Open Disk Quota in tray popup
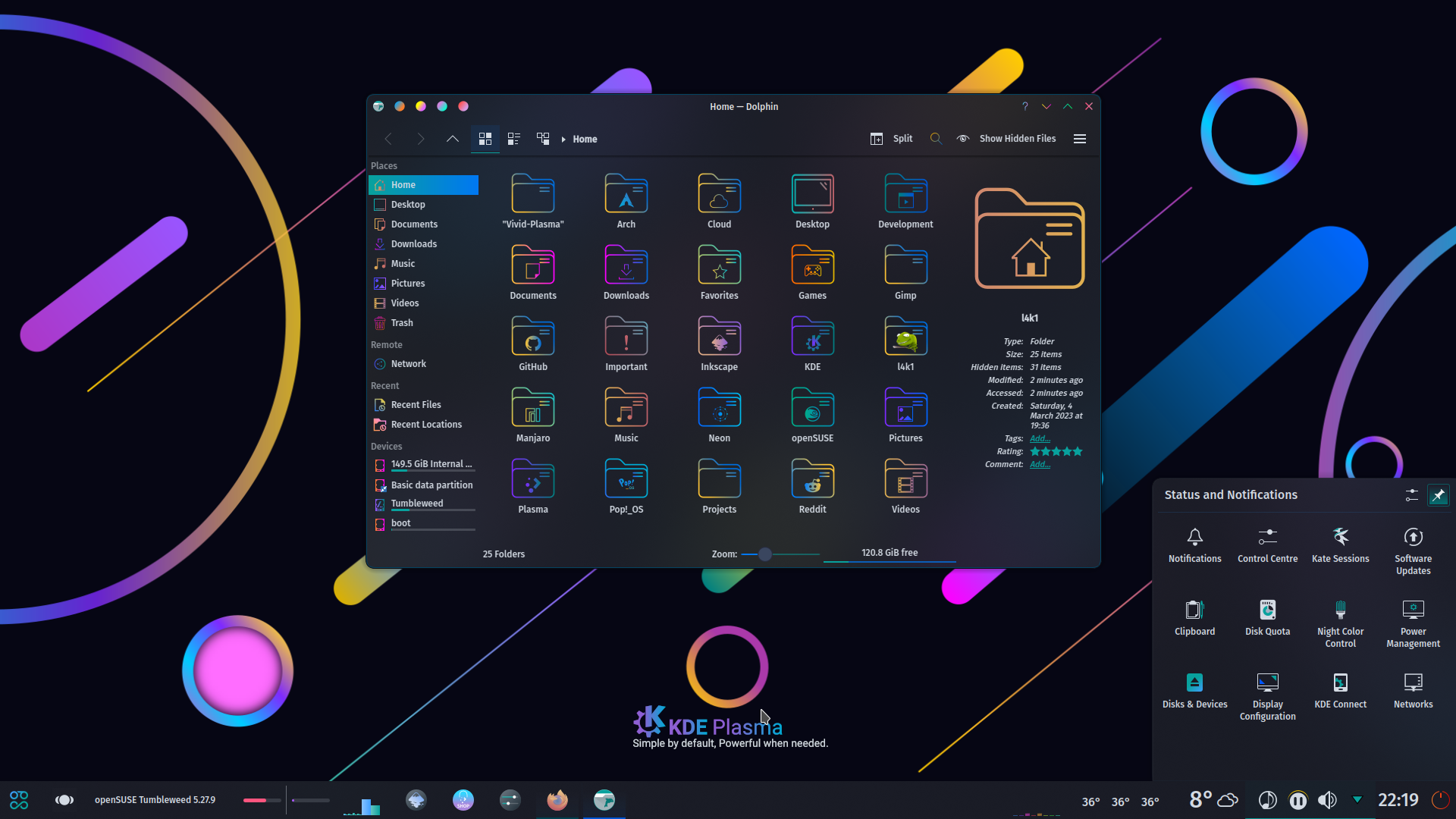This screenshot has width=1456, height=819. point(1268,619)
